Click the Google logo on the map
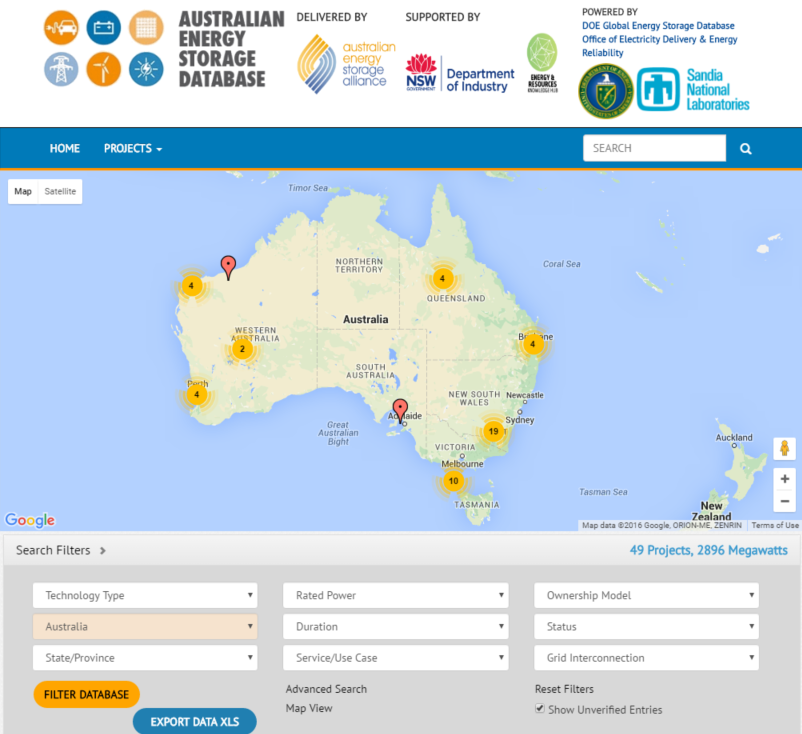This screenshot has height=734, width=802. coord(30,520)
